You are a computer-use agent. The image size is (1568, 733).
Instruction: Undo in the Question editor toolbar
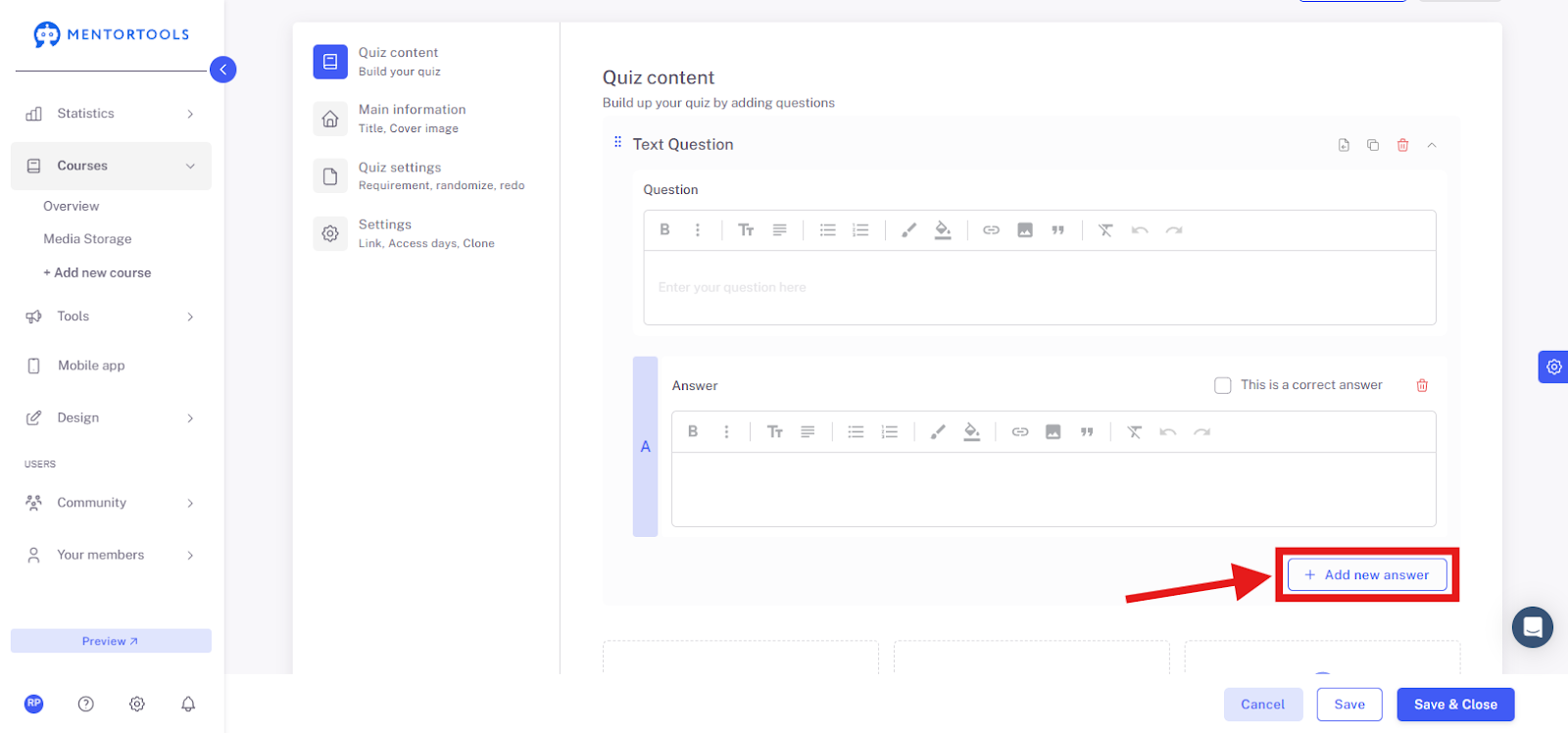pos(1140,229)
